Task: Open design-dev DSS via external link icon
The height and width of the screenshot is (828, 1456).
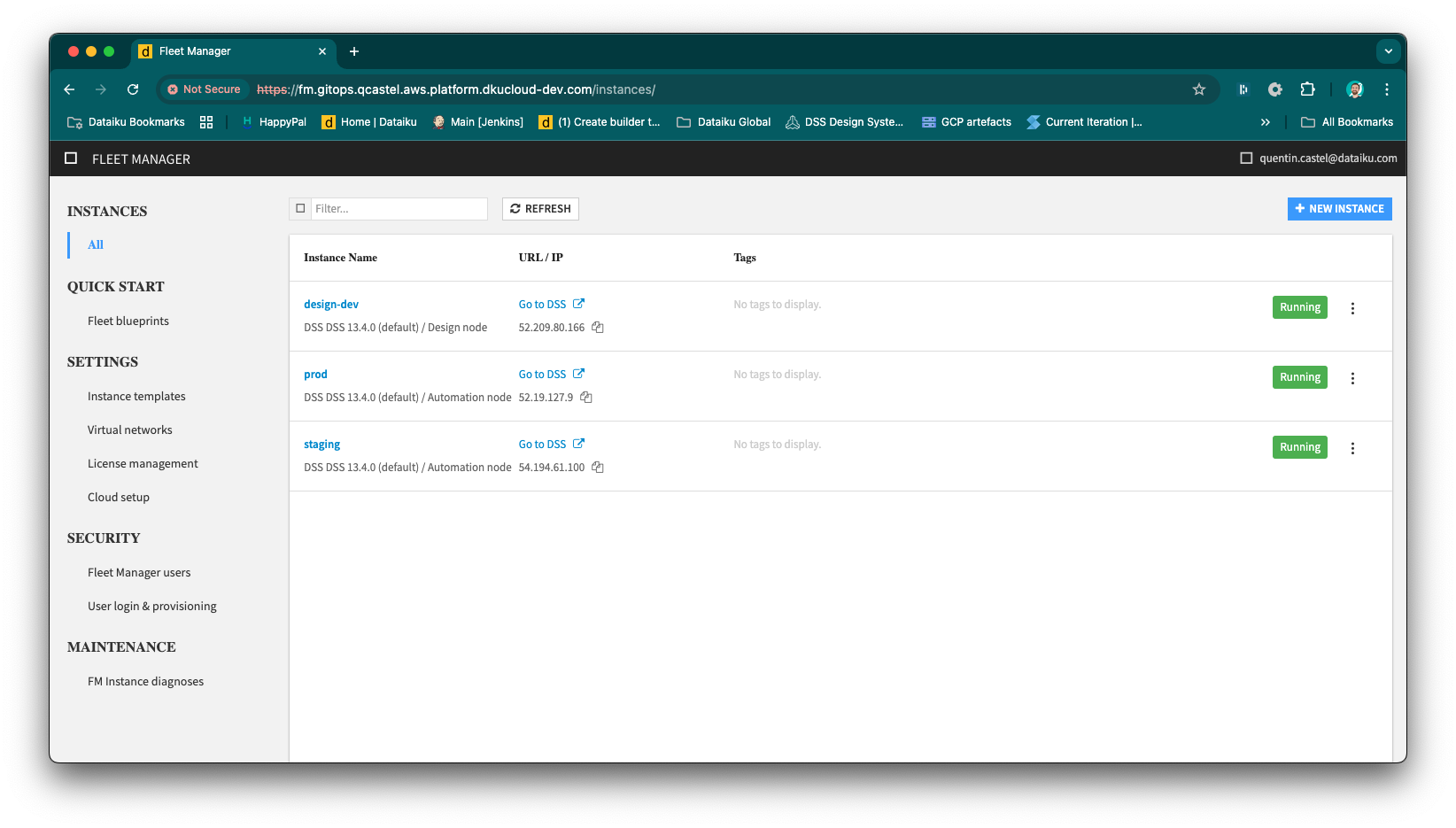Action: point(579,303)
